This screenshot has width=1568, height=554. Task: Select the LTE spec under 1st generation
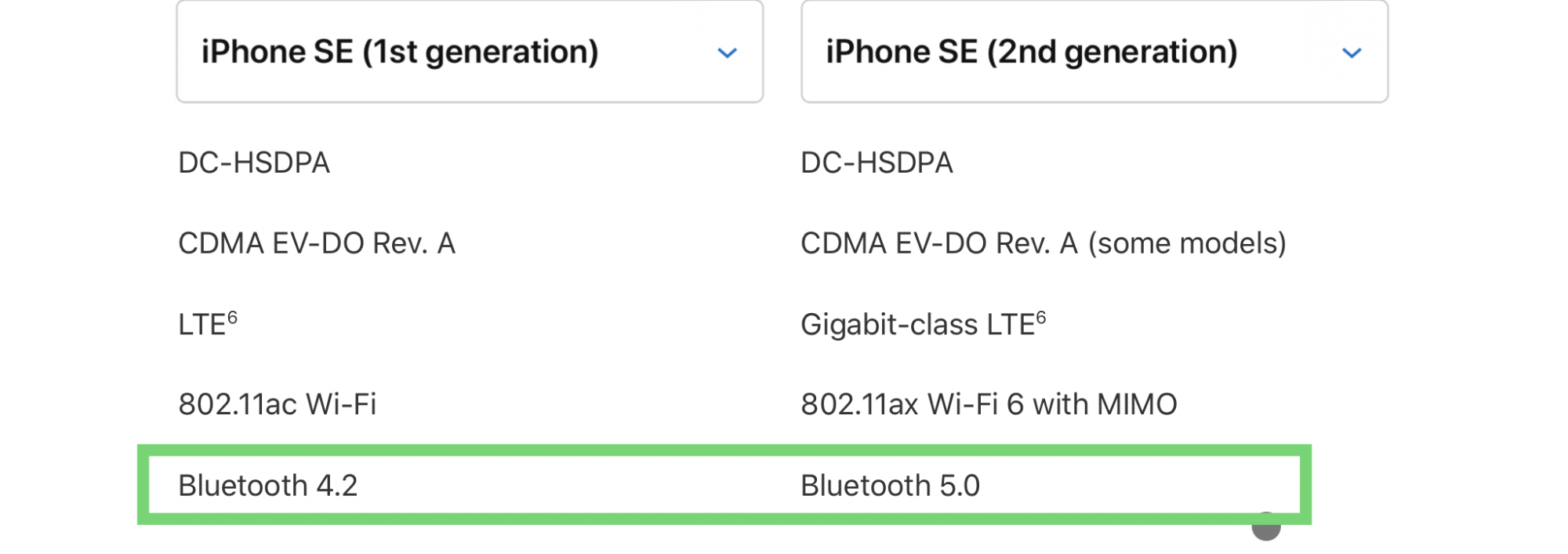(x=202, y=325)
